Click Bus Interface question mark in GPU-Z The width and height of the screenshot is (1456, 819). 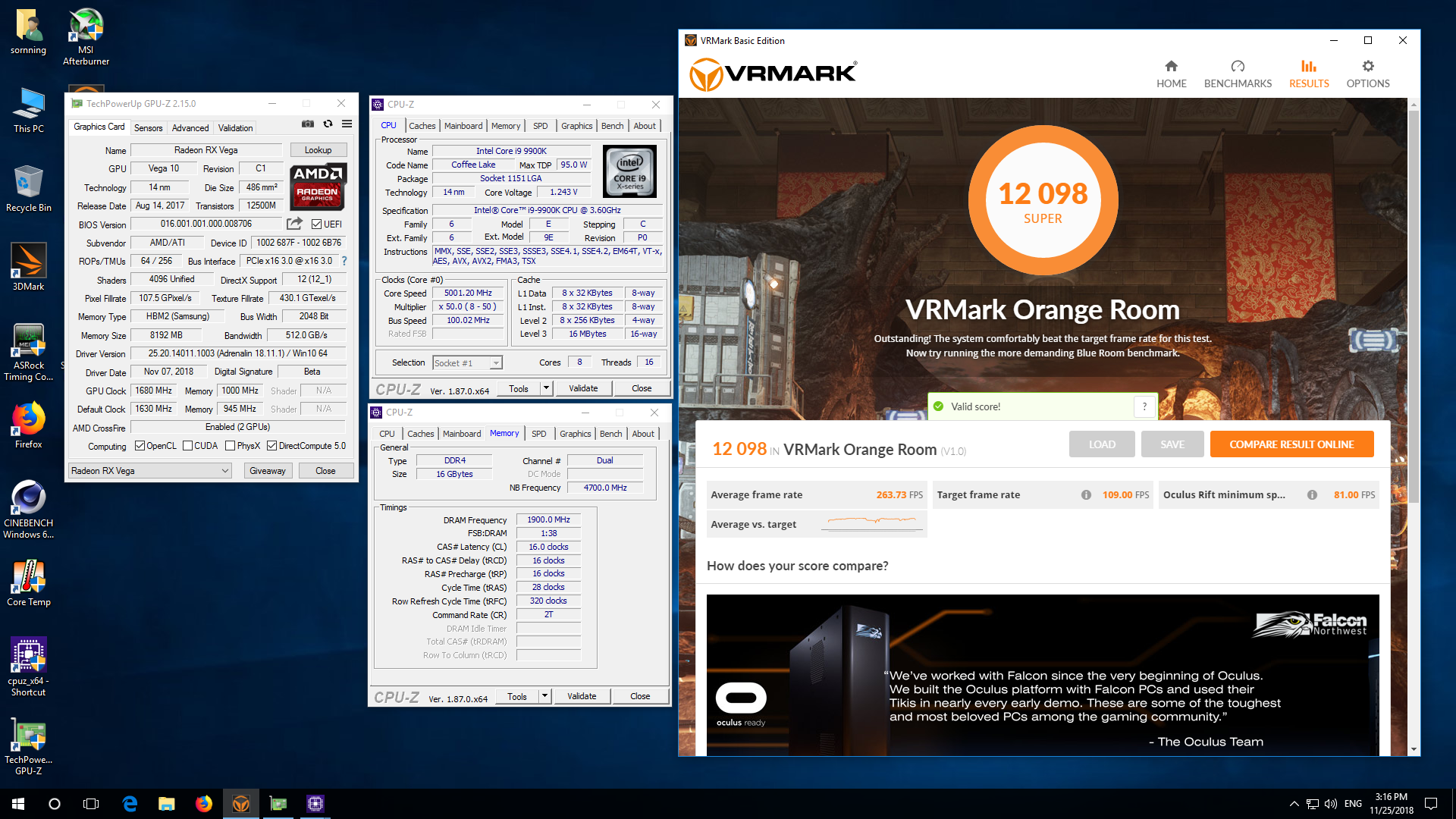(x=344, y=261)
